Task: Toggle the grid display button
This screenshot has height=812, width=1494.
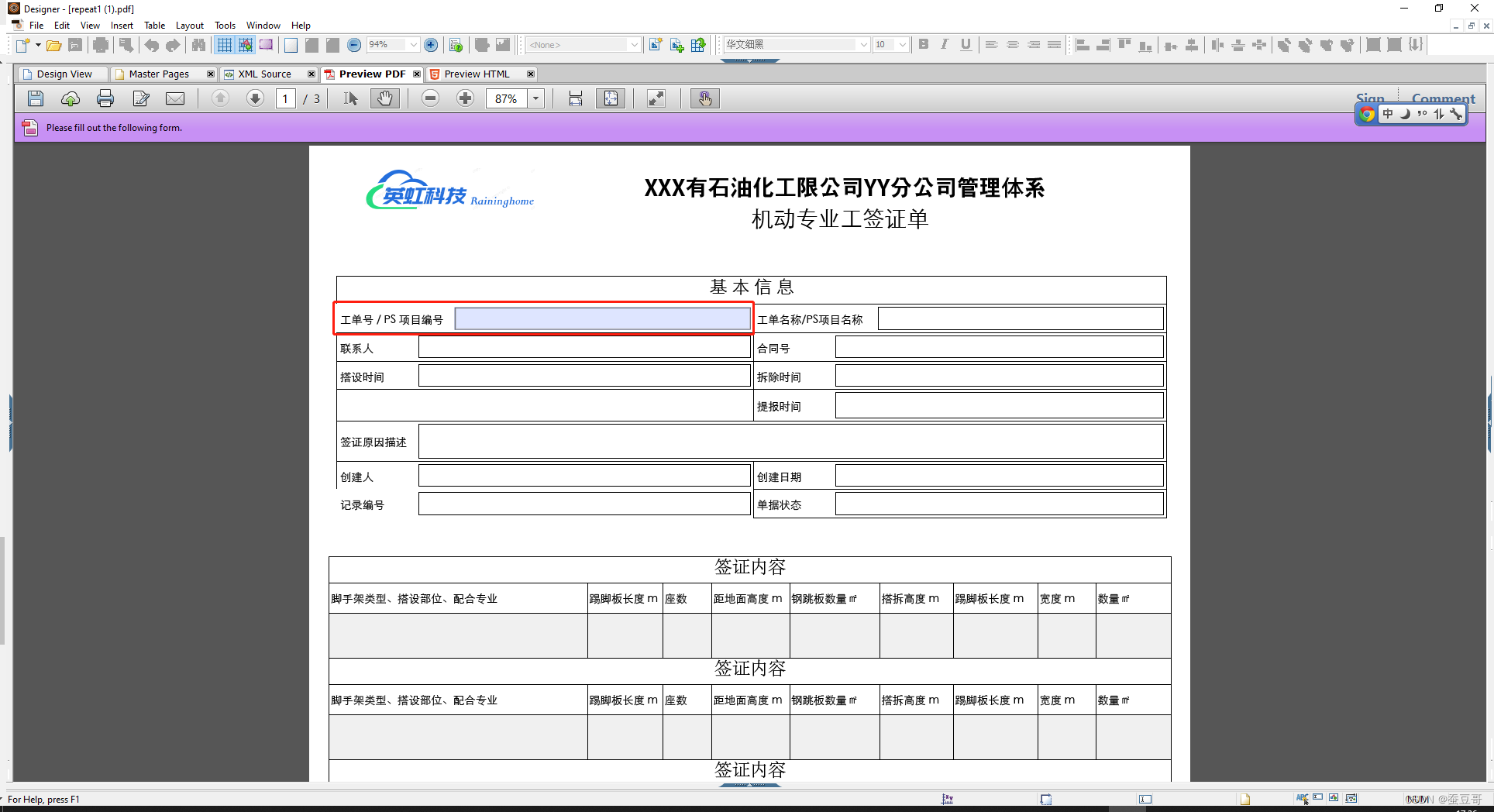Action: tap(224, 45)
